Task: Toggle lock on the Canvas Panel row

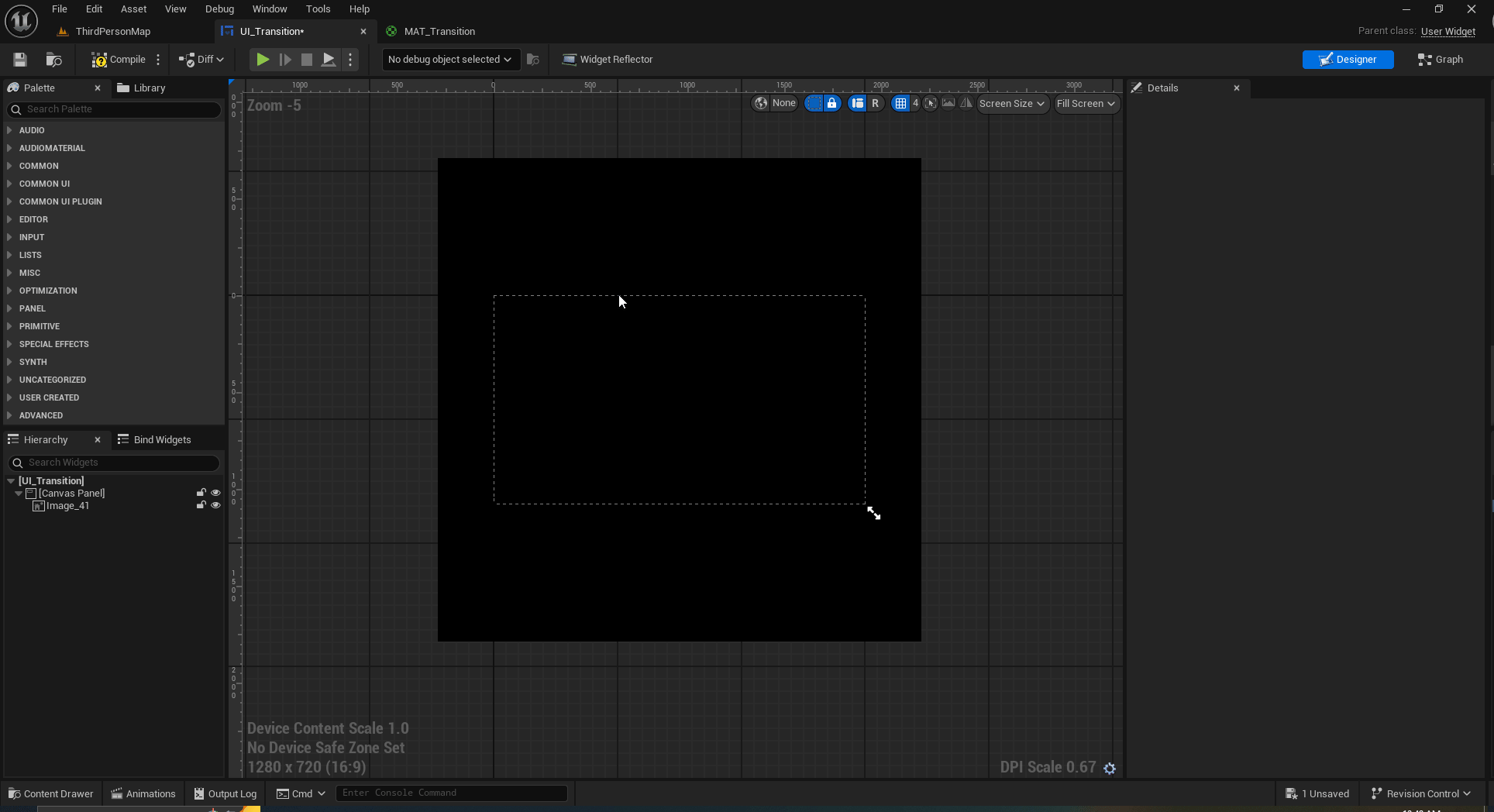Action: (201, 493)
